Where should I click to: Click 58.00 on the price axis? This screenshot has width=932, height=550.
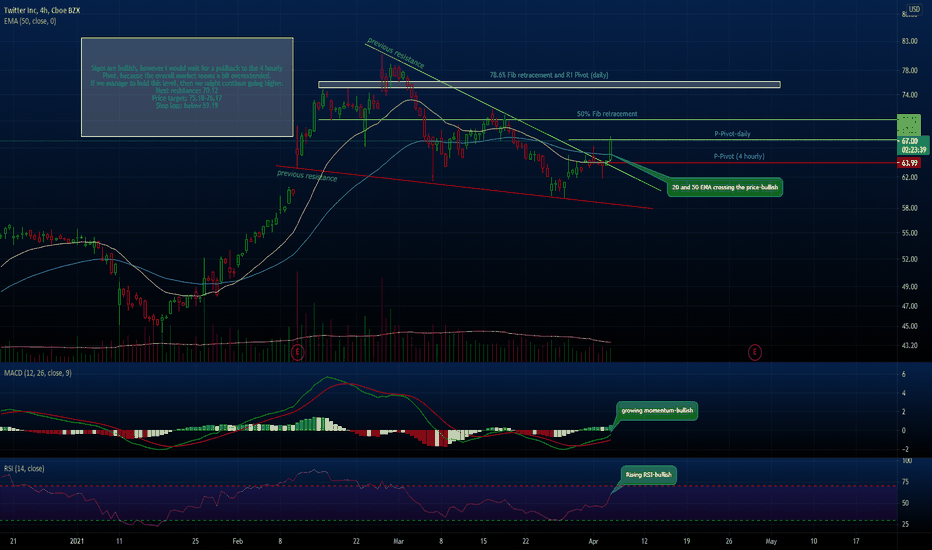[x=909, y=208]
